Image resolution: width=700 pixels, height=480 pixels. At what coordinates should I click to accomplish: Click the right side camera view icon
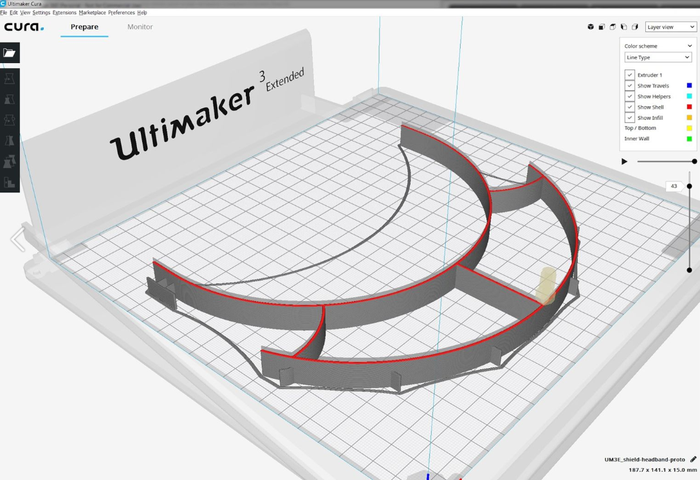tap(633, 27)
